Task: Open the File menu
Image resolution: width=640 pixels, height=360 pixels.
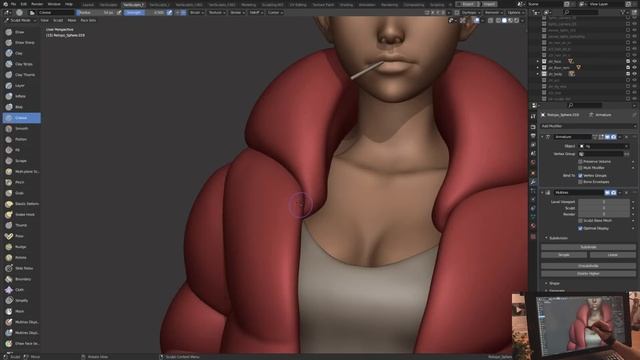Action: [13, 4]
